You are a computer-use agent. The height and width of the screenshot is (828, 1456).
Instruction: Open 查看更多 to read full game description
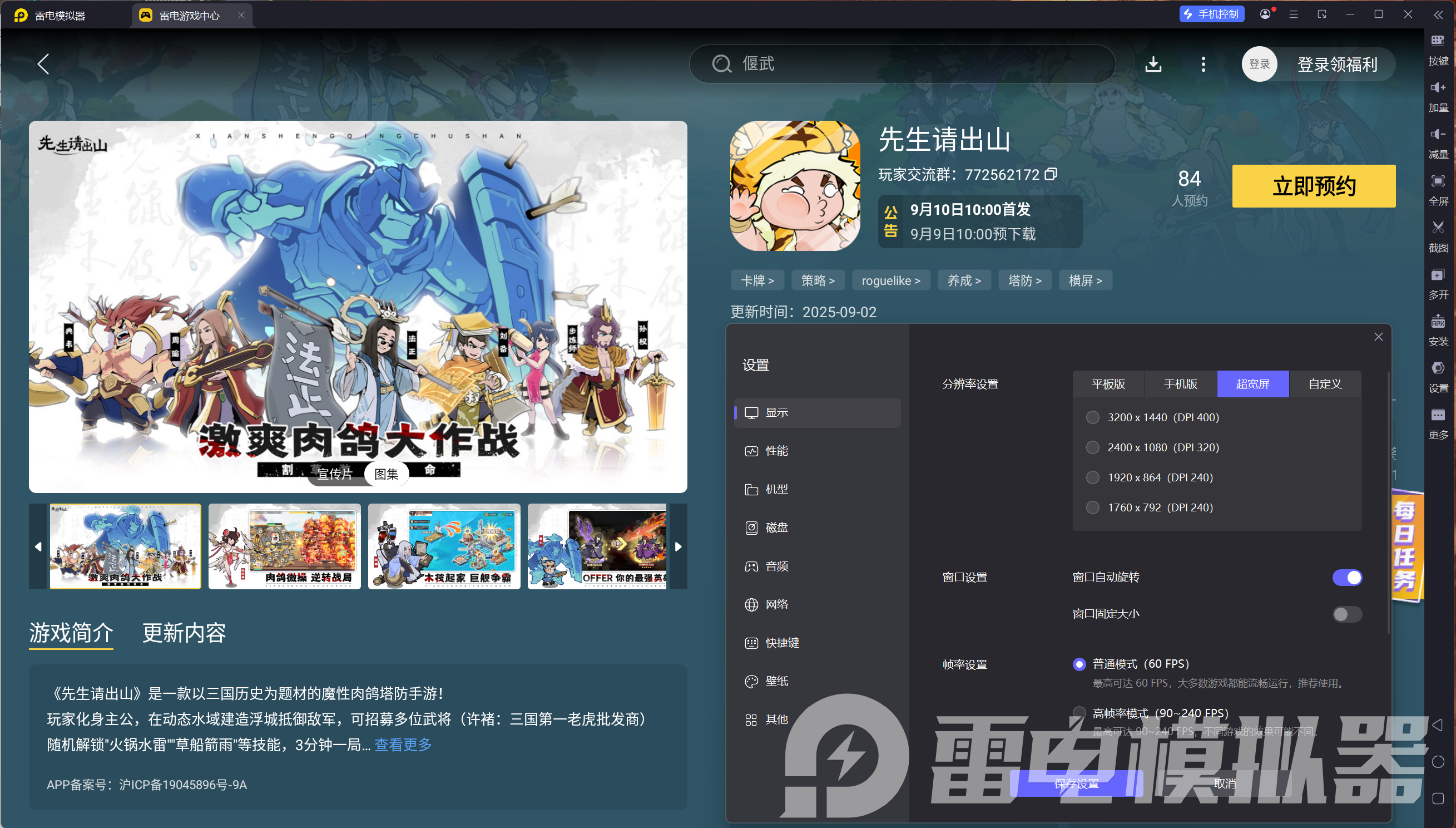click(x=403, y=745)
